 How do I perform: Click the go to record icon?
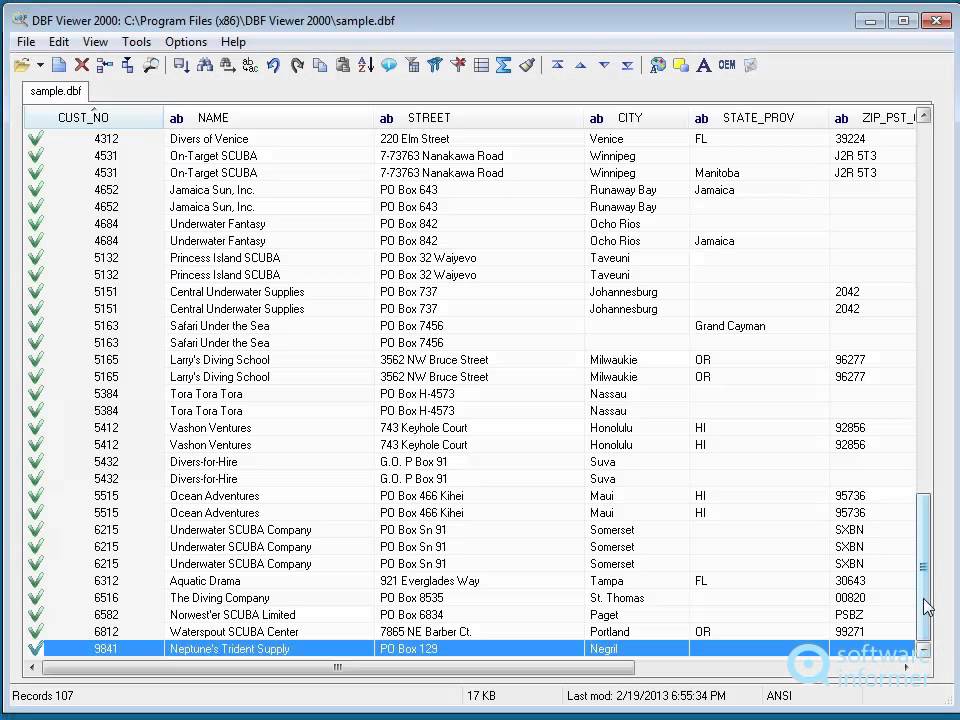(181, 65)
